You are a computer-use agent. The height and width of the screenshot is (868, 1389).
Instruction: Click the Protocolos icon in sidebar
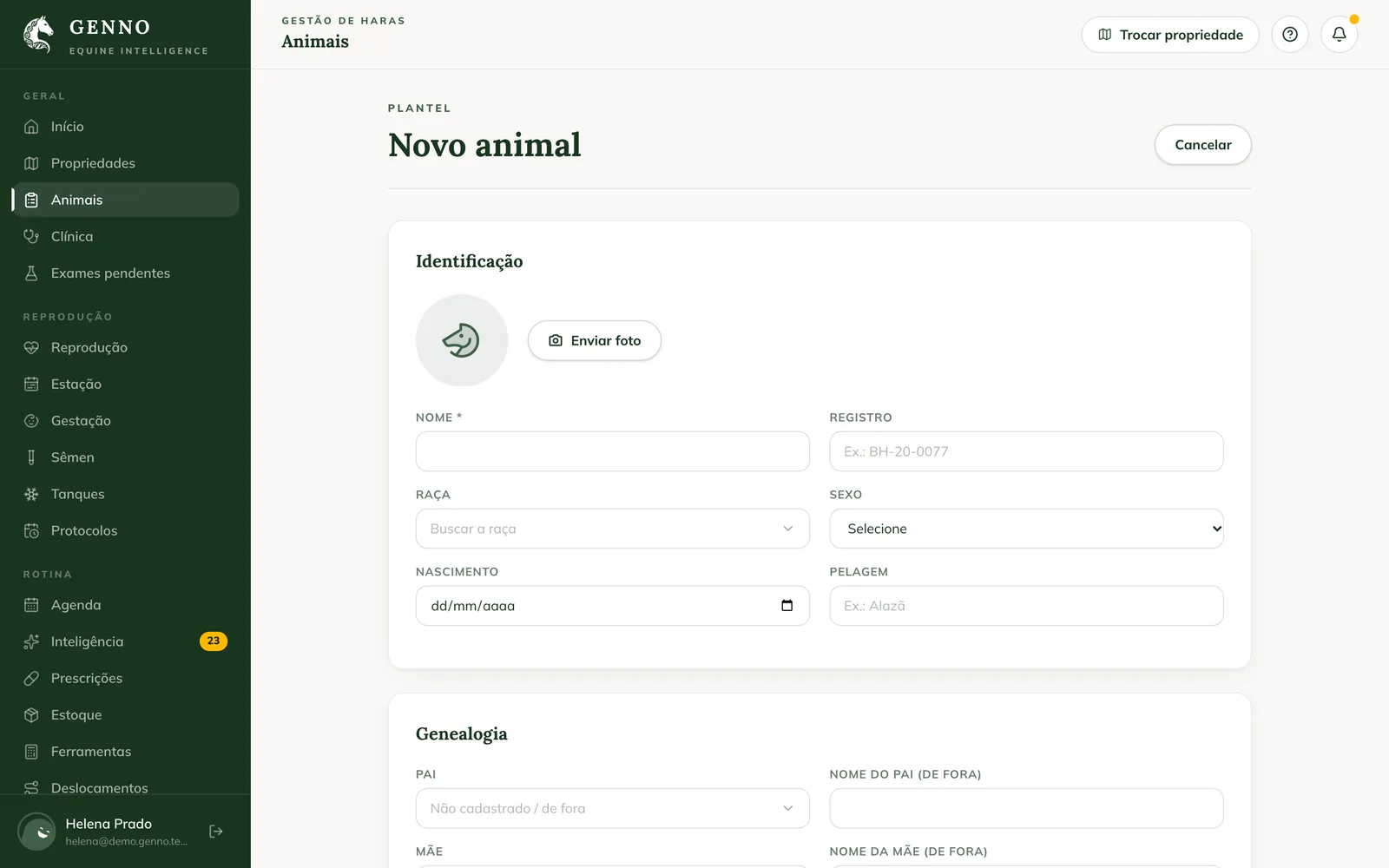[x=31, y=530]
